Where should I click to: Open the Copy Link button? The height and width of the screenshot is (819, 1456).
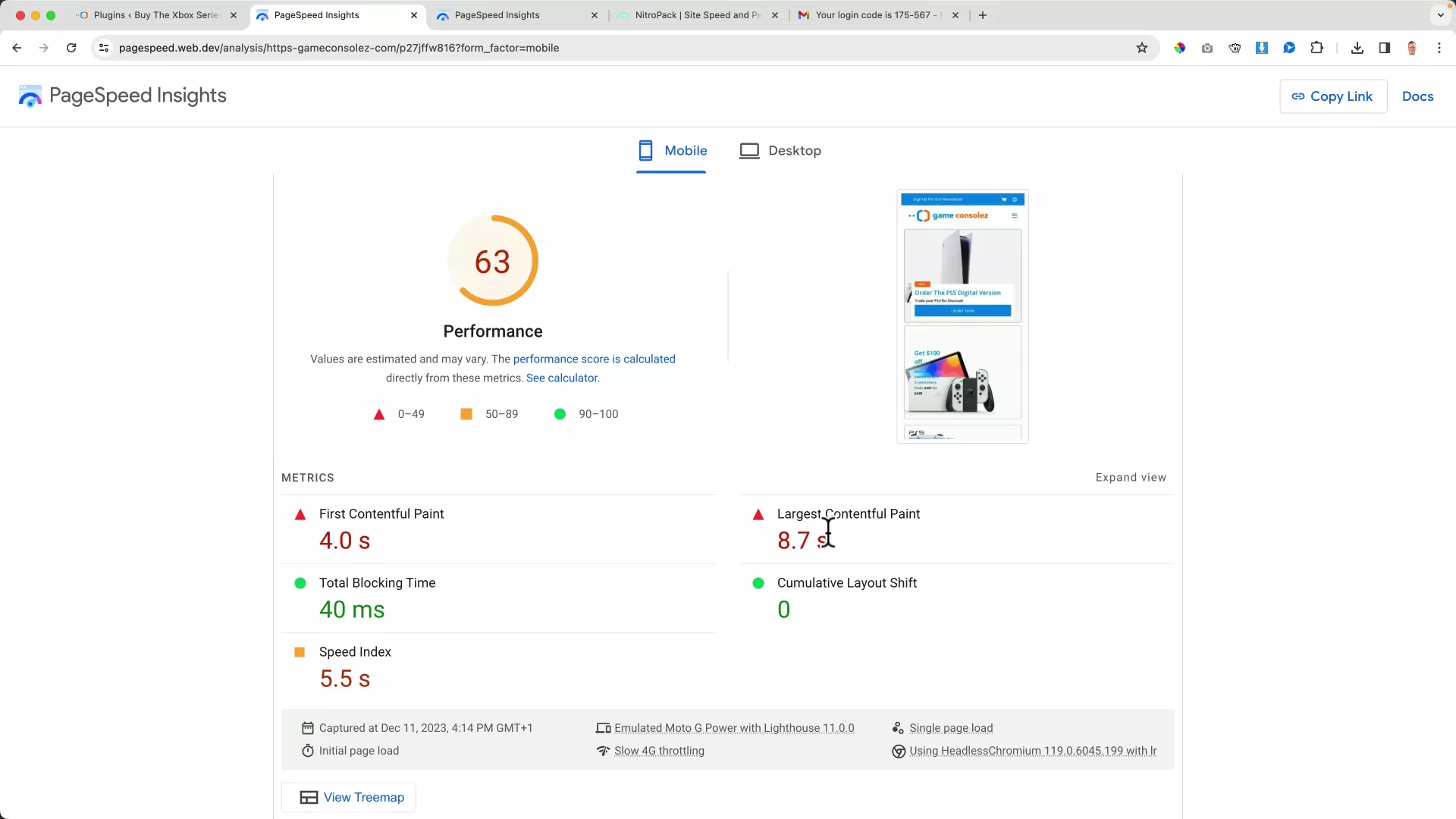(1332, 96)
